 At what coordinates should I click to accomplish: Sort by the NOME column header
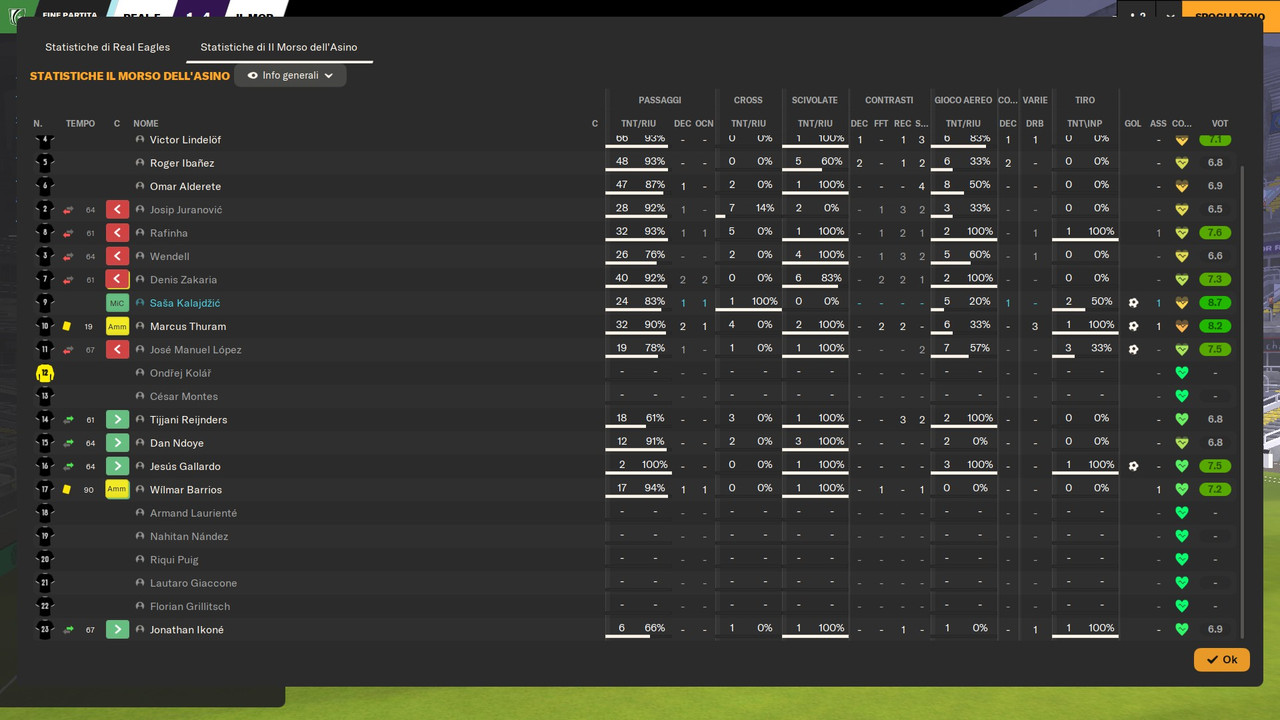(146, 124)
